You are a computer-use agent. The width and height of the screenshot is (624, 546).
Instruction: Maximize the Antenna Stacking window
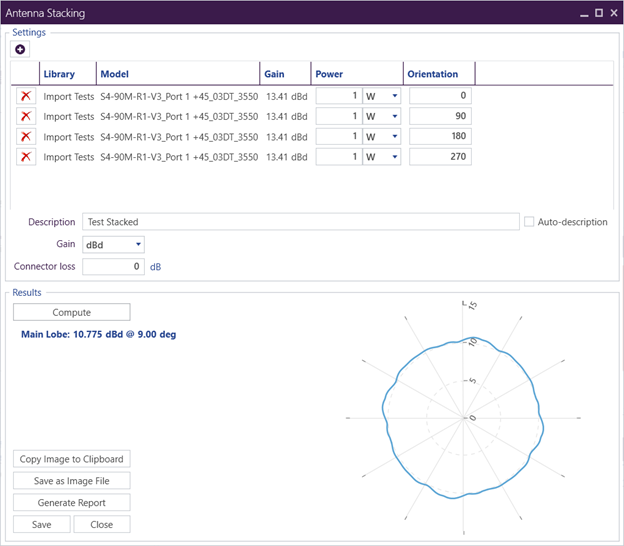(599, 13)
